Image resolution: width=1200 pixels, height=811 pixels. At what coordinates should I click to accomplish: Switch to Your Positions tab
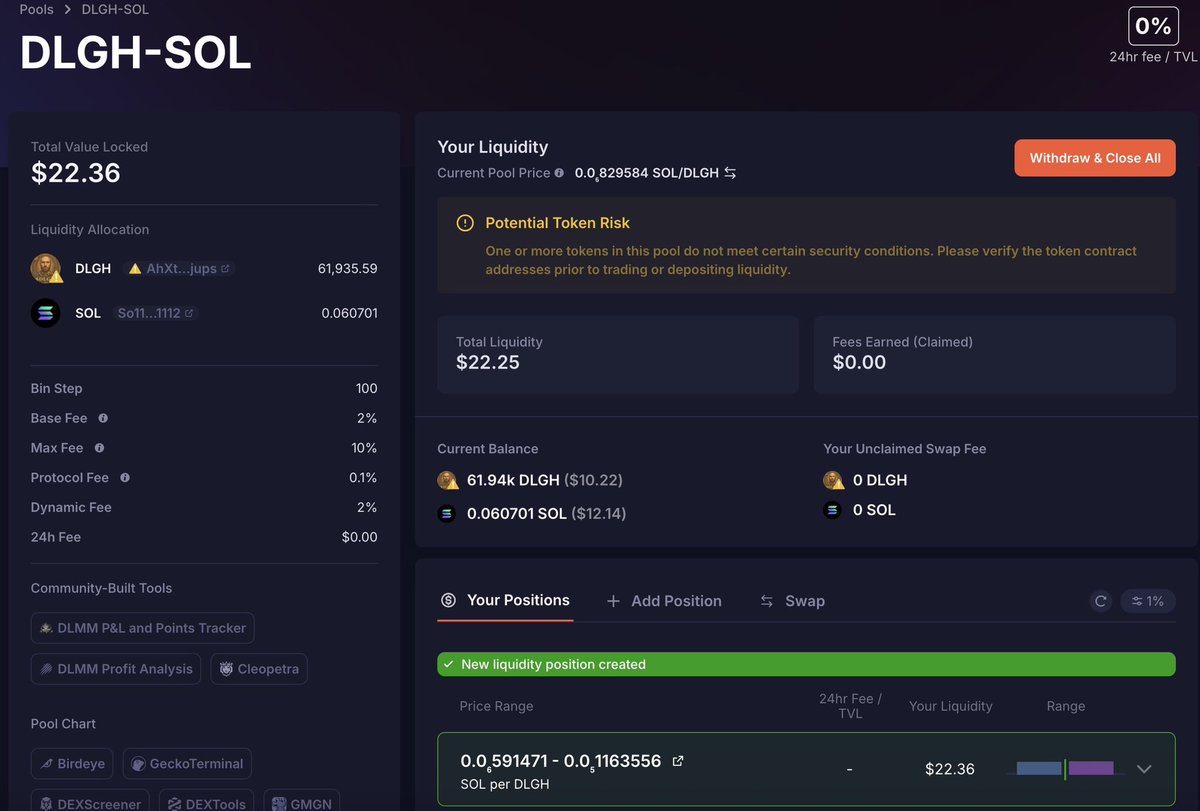[505, 600]
